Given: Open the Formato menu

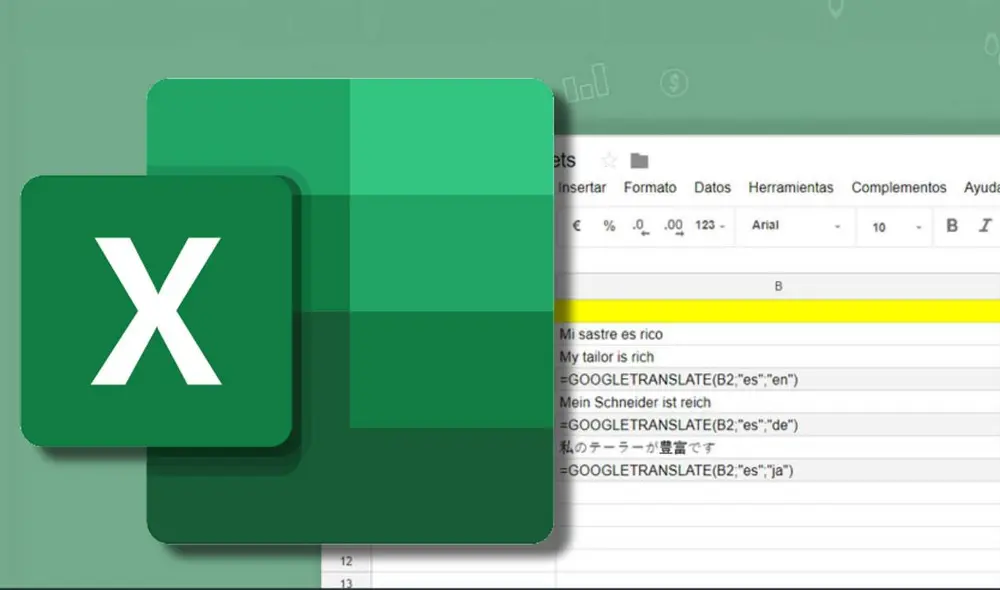Looking at the screenshot, I should click(650, 187).
